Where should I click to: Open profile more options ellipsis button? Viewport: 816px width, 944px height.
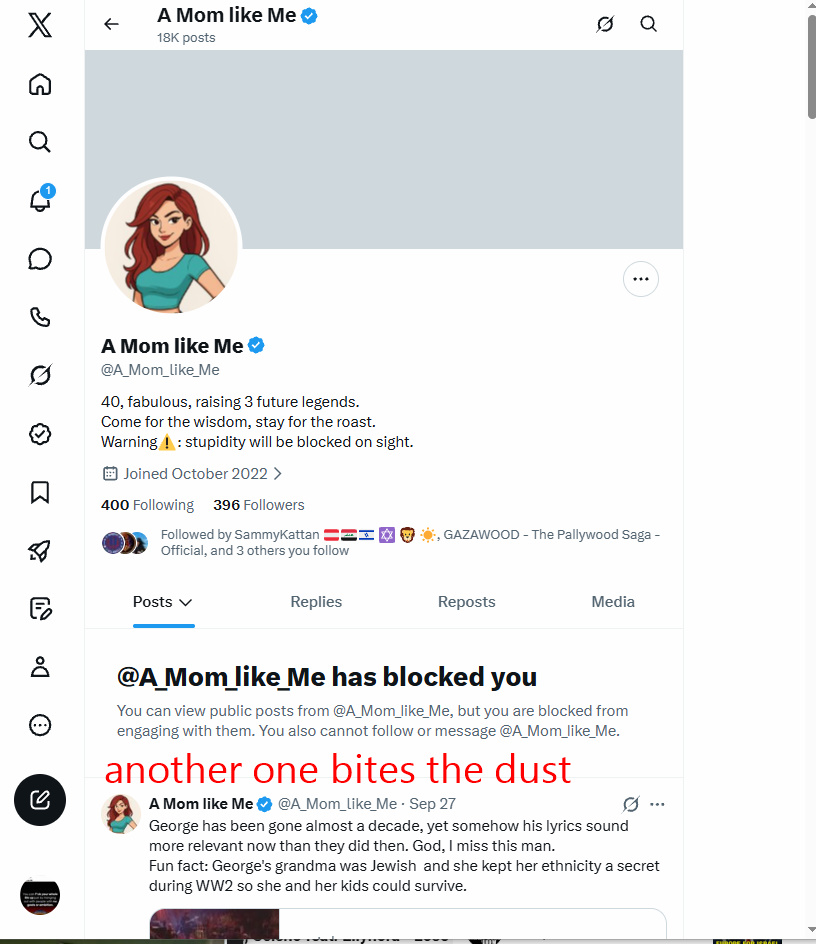[641, 279]
